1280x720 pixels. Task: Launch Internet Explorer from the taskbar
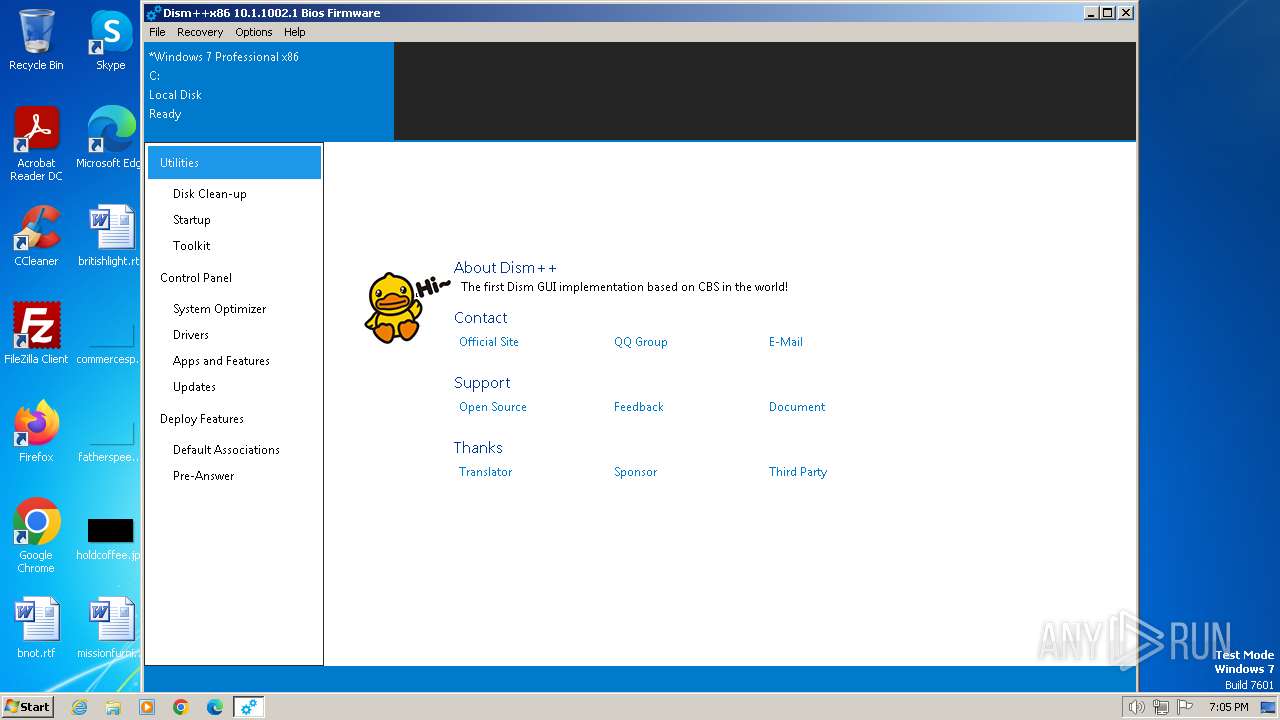[x=79, y=707]
